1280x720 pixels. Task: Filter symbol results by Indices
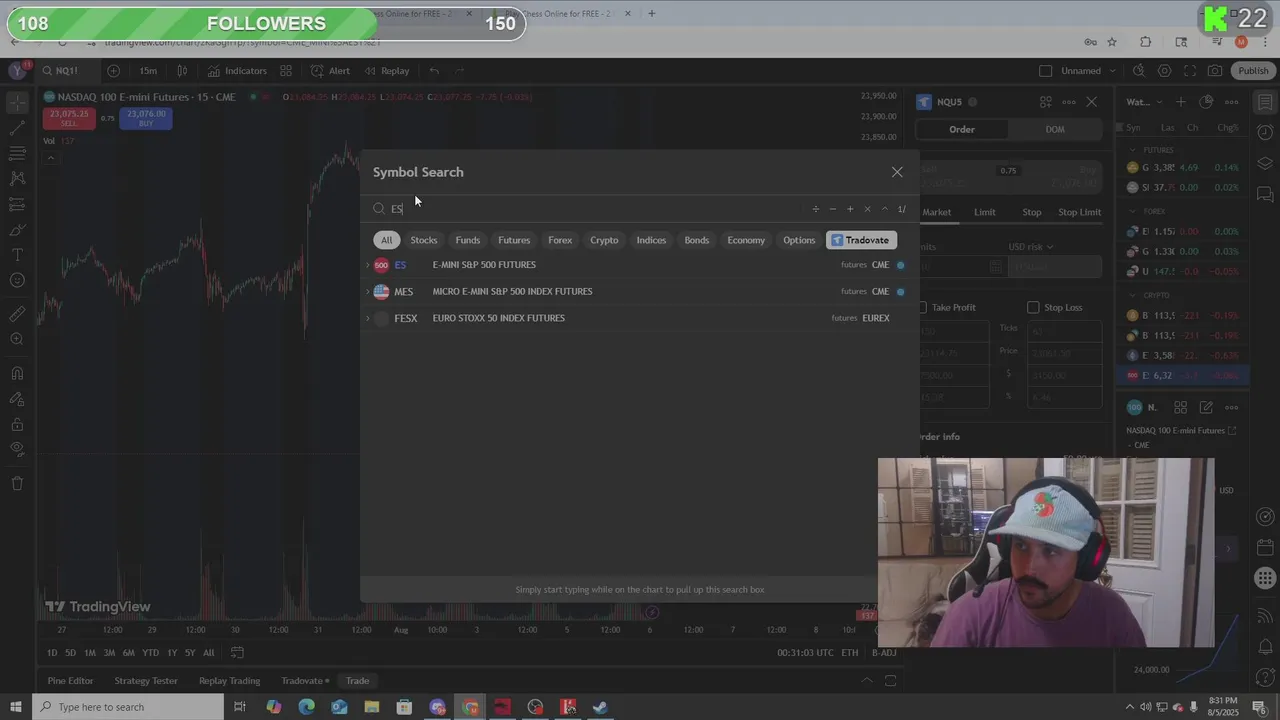click(651, 240)
